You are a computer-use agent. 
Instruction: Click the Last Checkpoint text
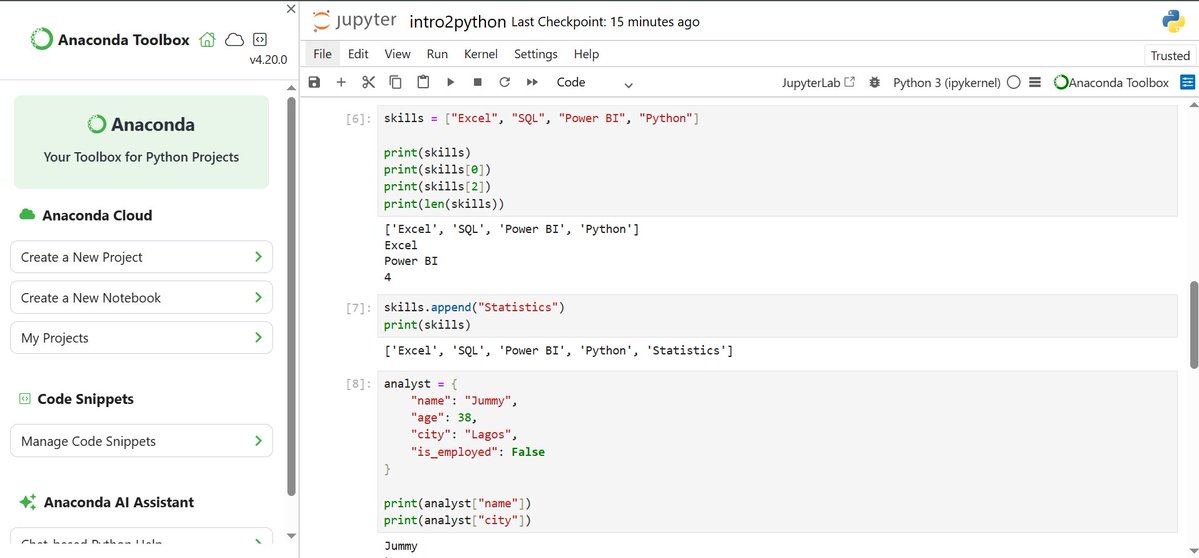coord(605,22)
